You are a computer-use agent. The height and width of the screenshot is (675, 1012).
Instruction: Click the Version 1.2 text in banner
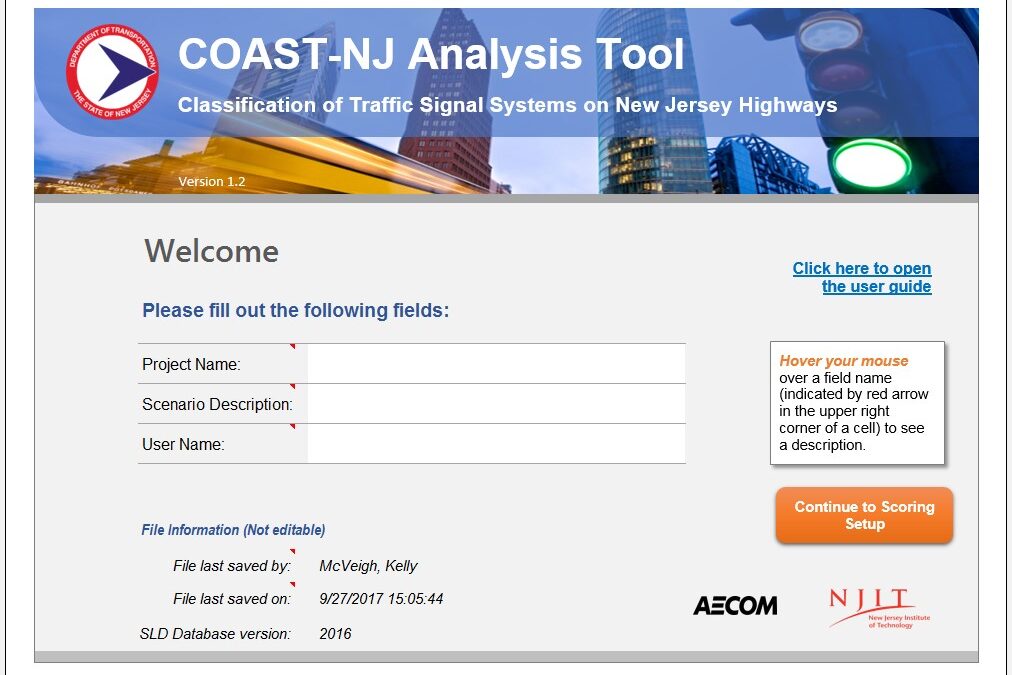pyautogui.click(x=211, y=182)
